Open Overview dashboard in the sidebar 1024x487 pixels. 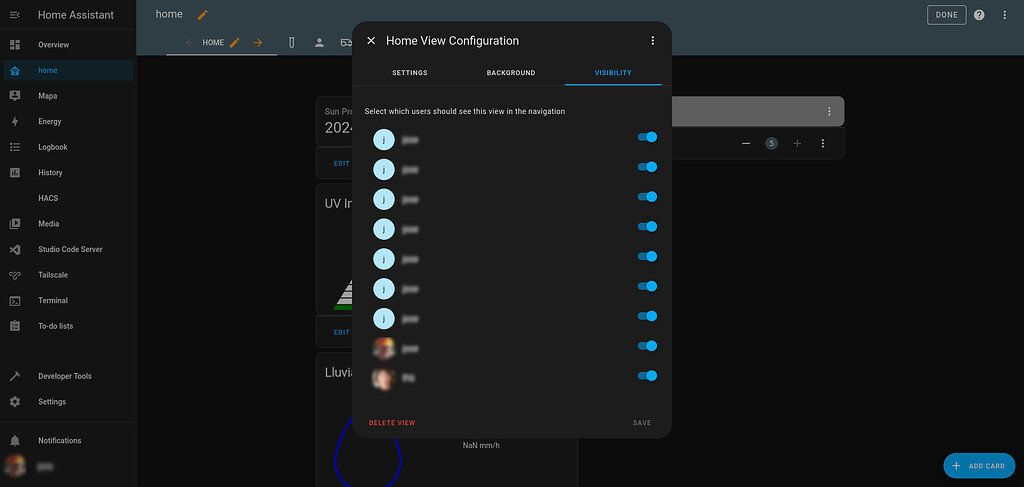tap(68, 45)
